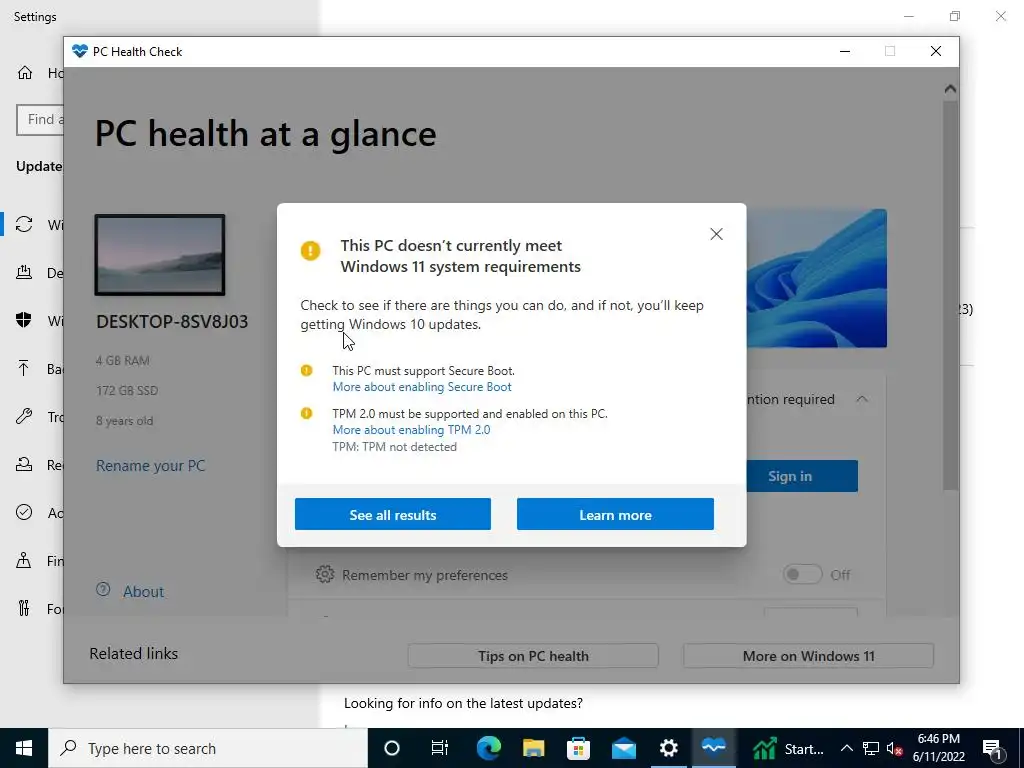Click the Sign in button
The image size is (1024, 768).
[x=801, y=476]
